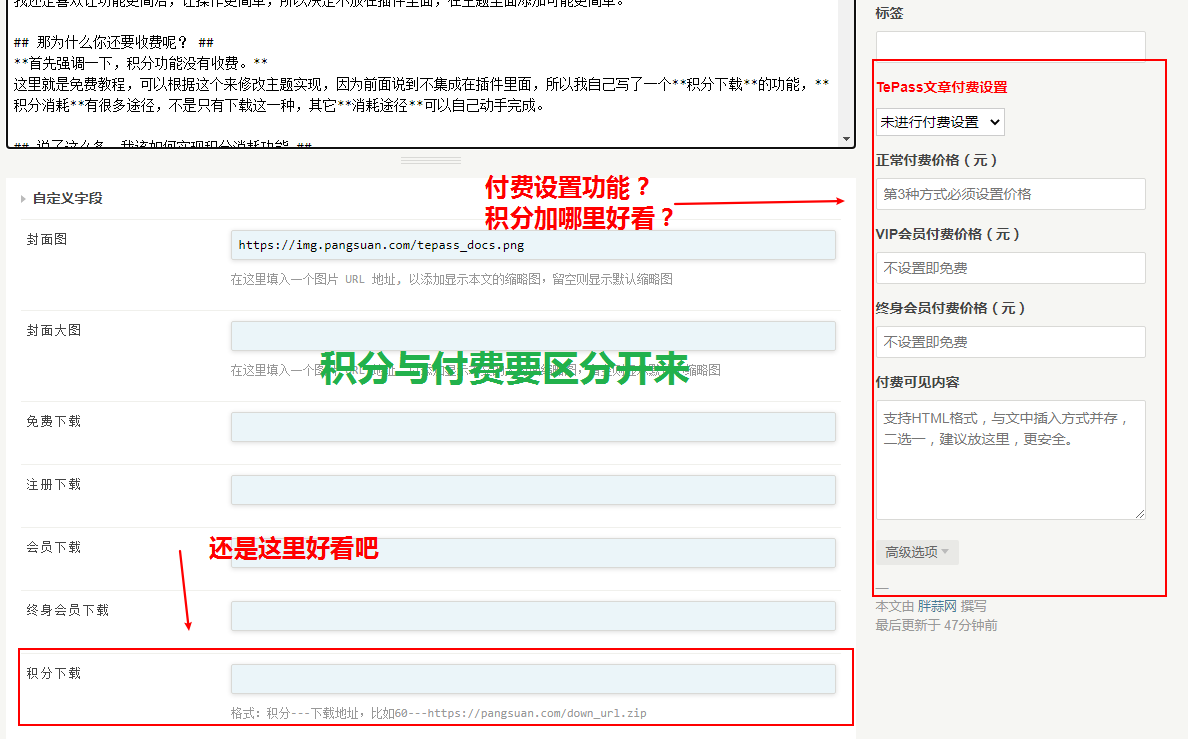Click inside the 付费可见内容 textarea
Screen dimensions: 1188x739
[1010, 460]
